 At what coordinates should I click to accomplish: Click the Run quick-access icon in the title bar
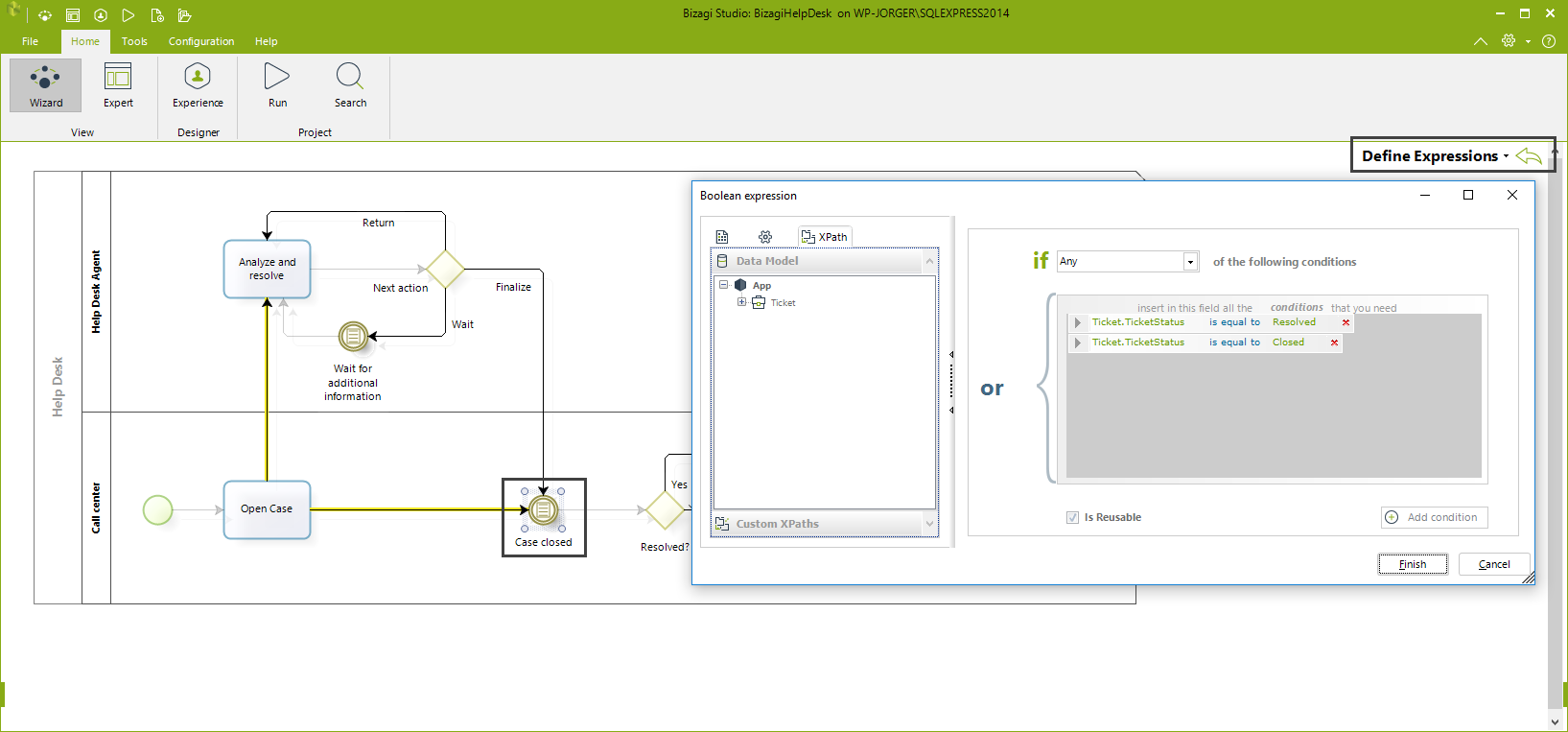[x=129, y=15]
